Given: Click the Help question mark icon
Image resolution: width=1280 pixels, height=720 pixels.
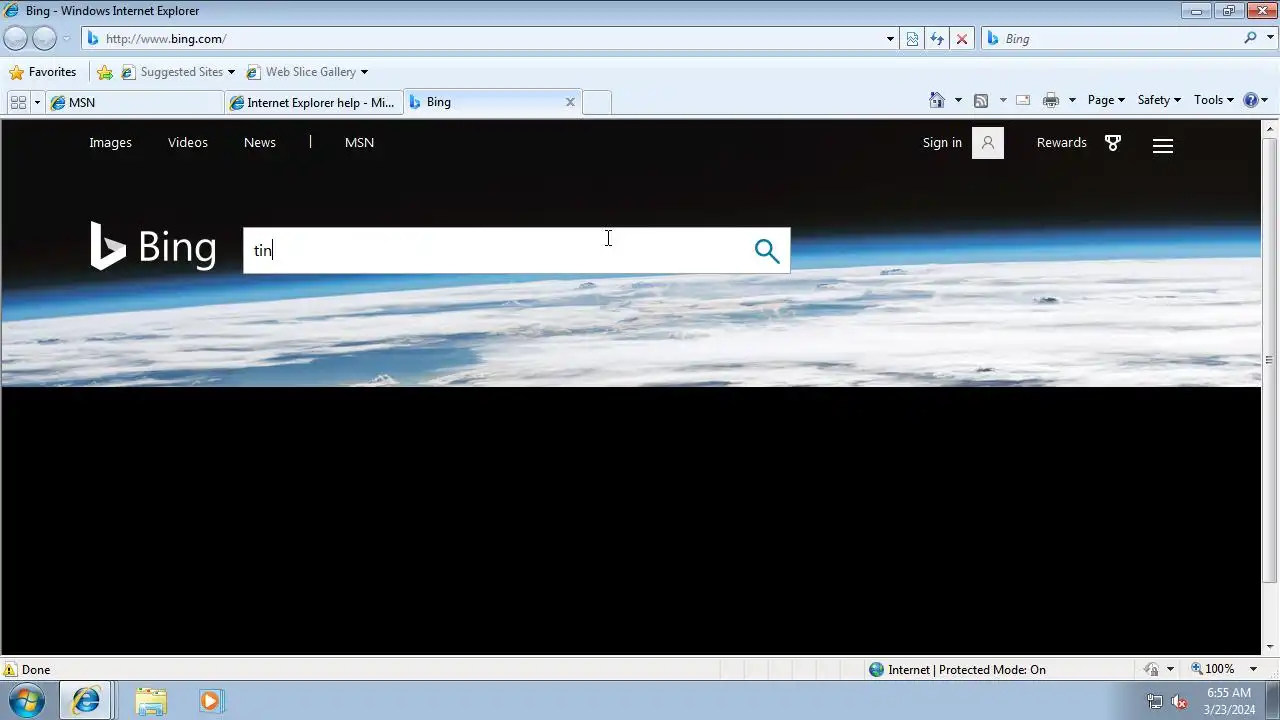Looking at the screenshot, I should coord(1250,100).
